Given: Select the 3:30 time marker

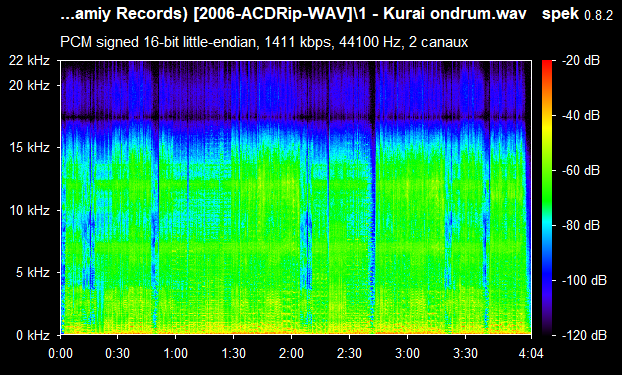Looking at the screenshot, I should [x=465, y=353].
